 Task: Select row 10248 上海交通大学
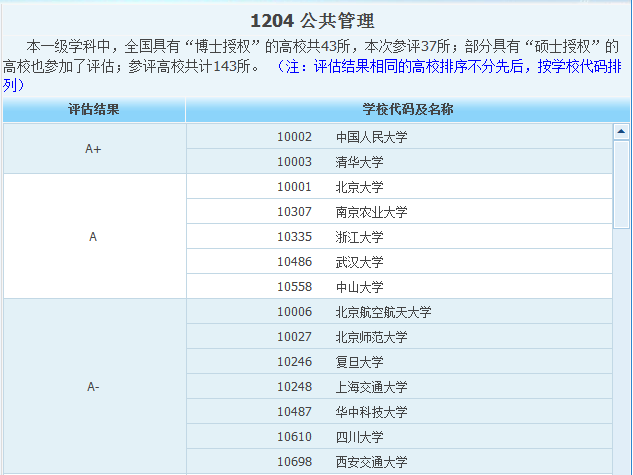coord(399,387)
